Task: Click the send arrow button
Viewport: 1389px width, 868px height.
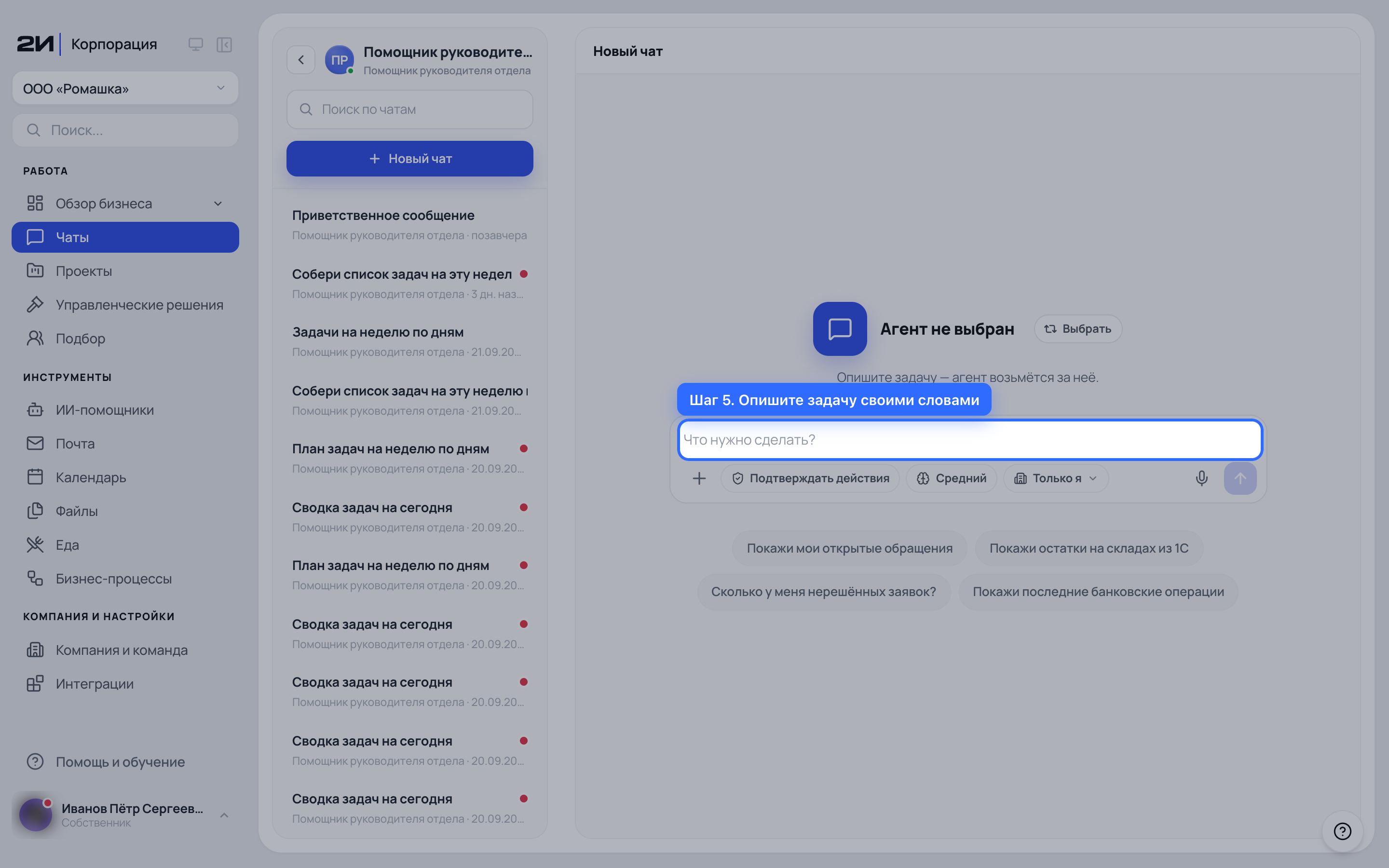Action: [1240, 478]
